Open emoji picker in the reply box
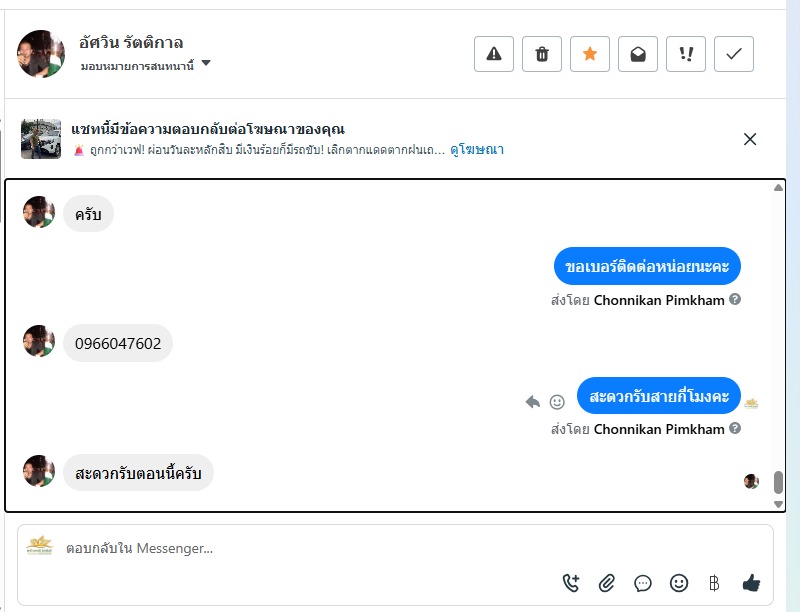800x612 pixels. [x=679, y=583]
